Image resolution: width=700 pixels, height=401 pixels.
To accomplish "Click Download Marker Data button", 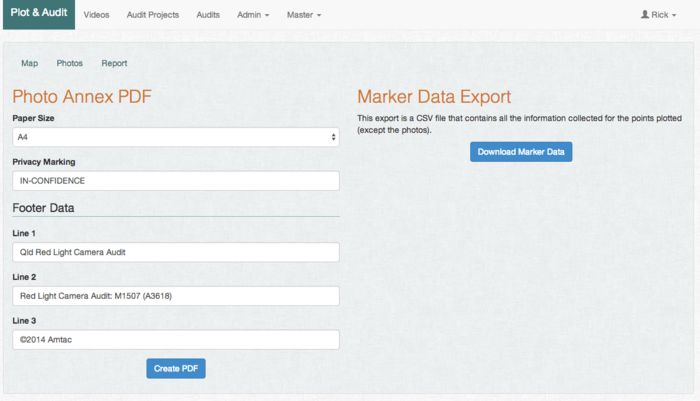I will [x=521, y=152].
